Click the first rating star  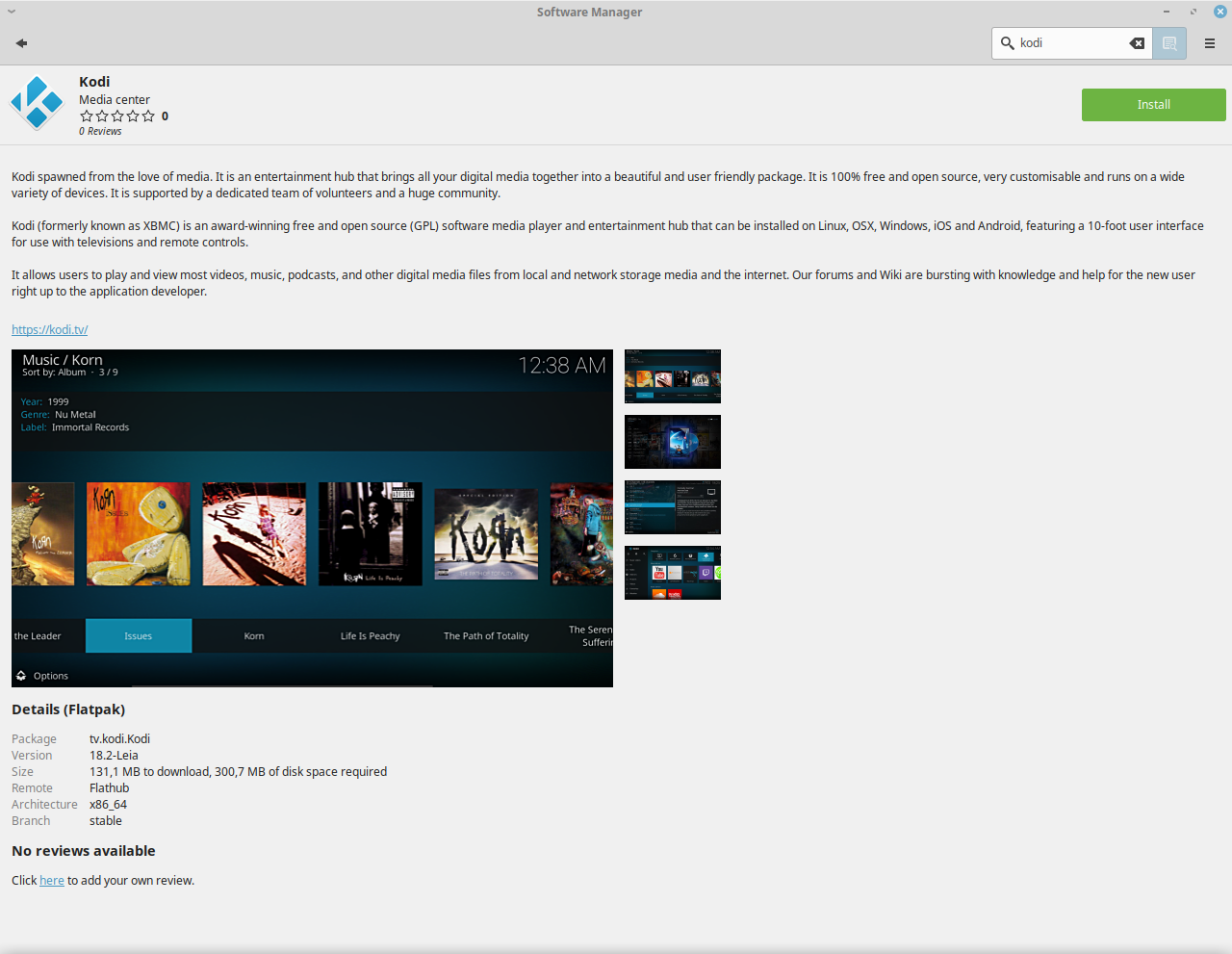(87, 116)
